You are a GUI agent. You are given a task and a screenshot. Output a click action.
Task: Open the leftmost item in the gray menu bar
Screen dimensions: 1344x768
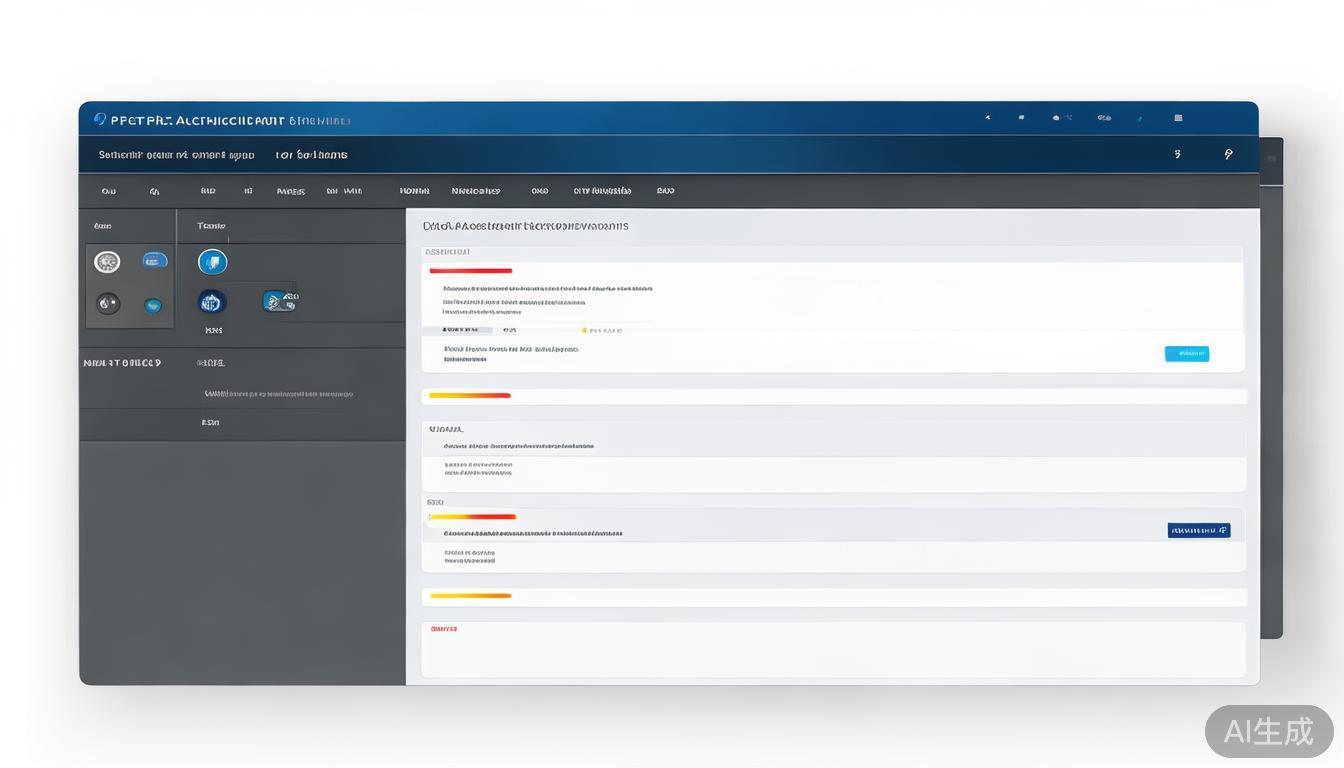[108, 191]
